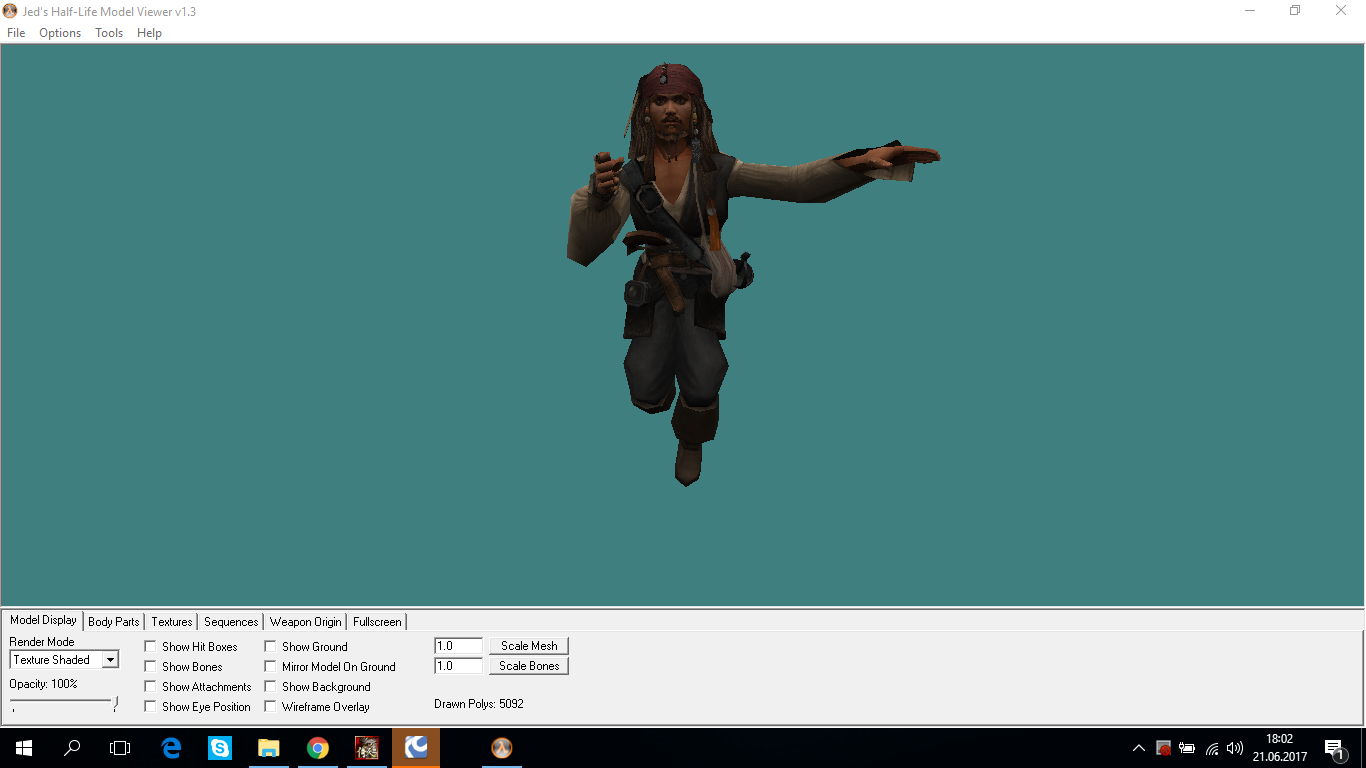
Task: Select the highlighted blue swirl taskbar app
Action: coord(416,747)
